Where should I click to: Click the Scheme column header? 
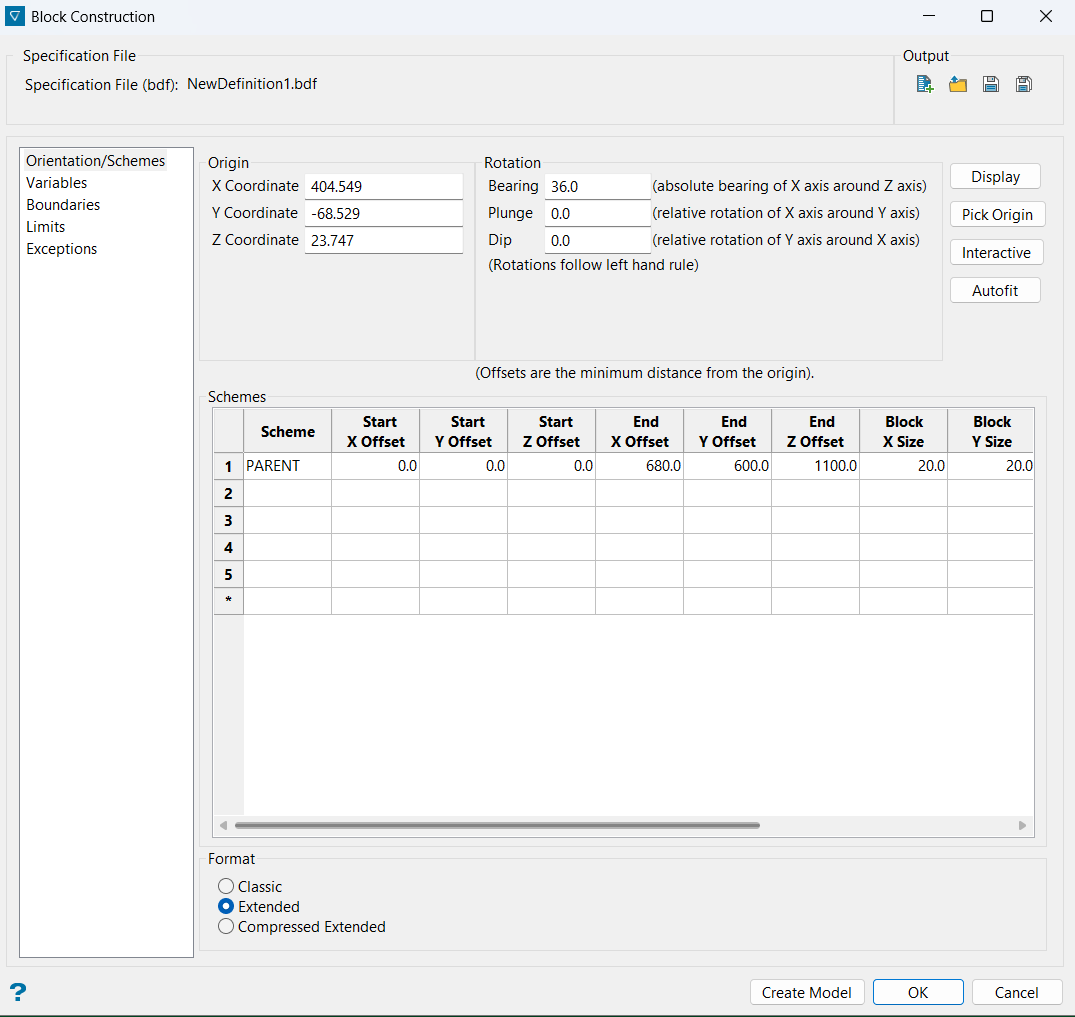[287, 431]
